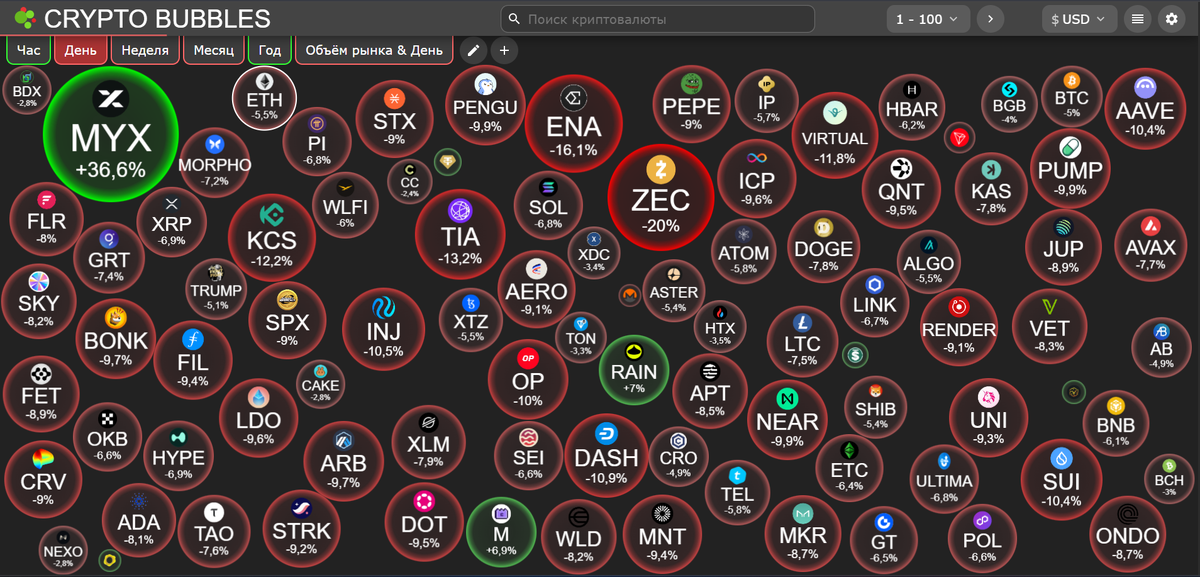Open the BNB bubble
This screenshot has height=577, width=1200.
click(1115, 423)
